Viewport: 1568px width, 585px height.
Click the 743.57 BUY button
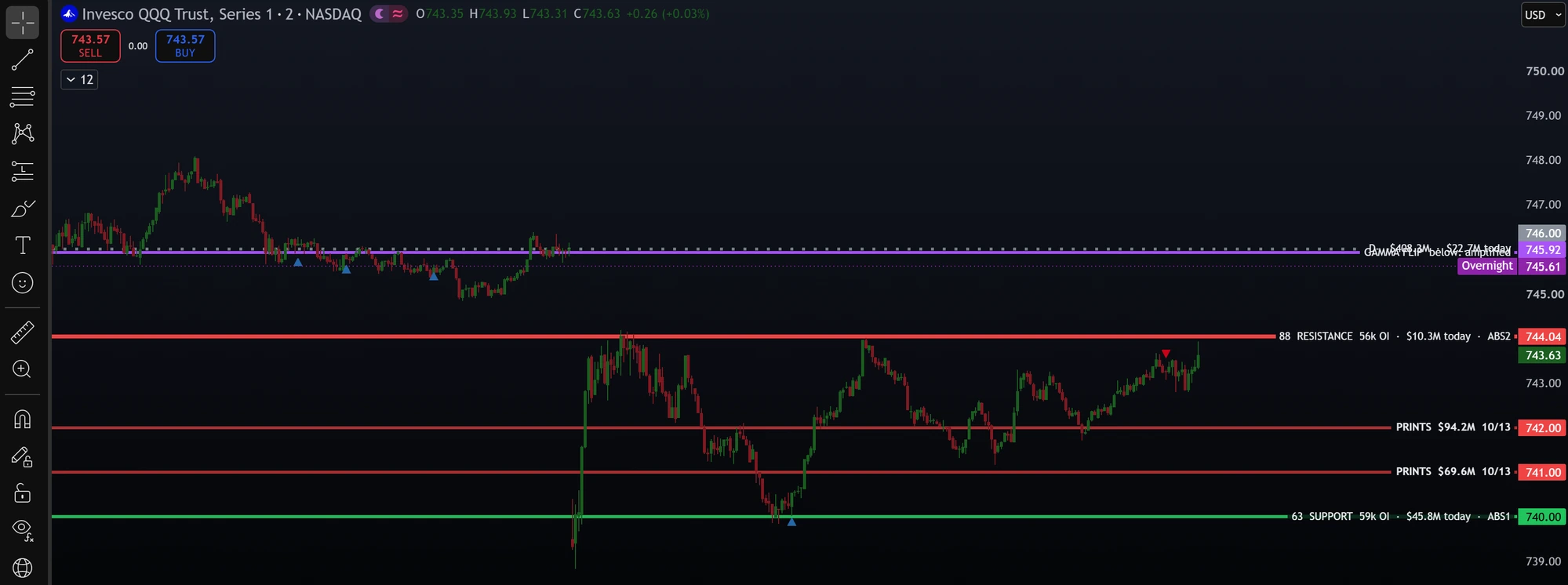click(185, 45)
